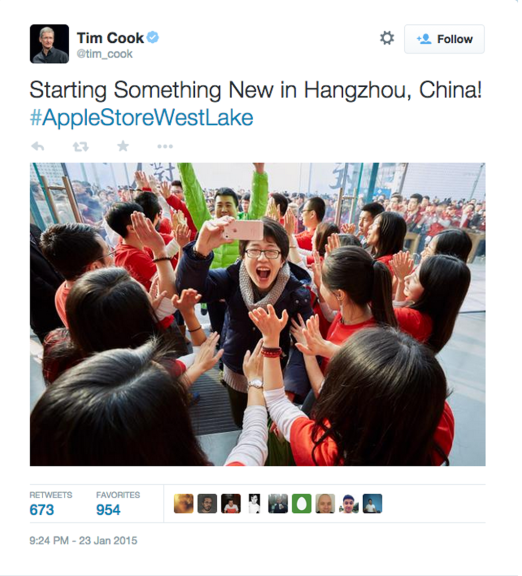This screenshot has height=576, width=522.
Task: Click the reply arrow icon
Action: 38,147
